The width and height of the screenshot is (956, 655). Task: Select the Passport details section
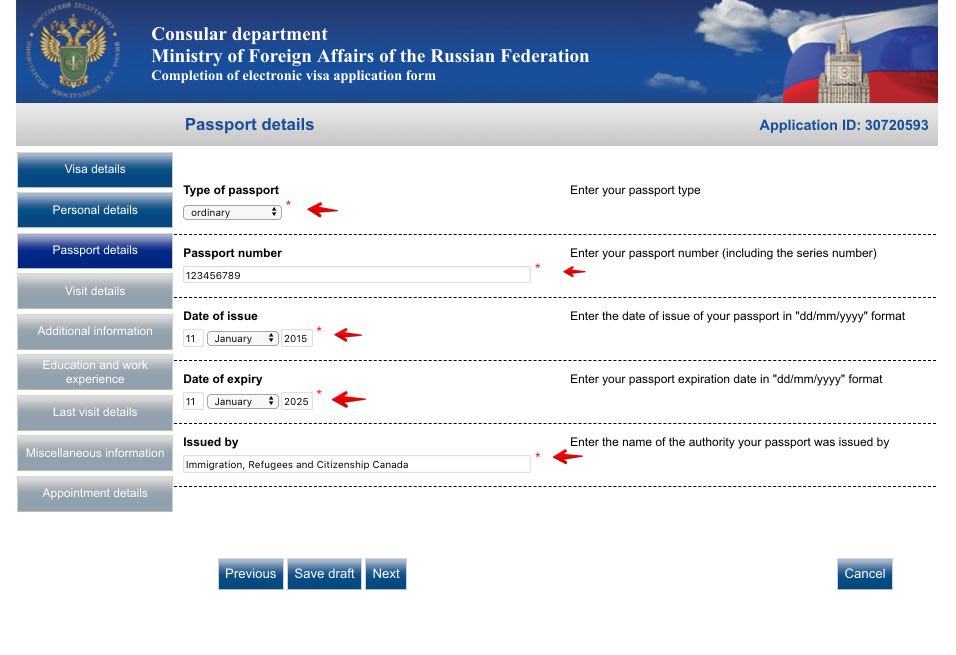click(95, 250)
